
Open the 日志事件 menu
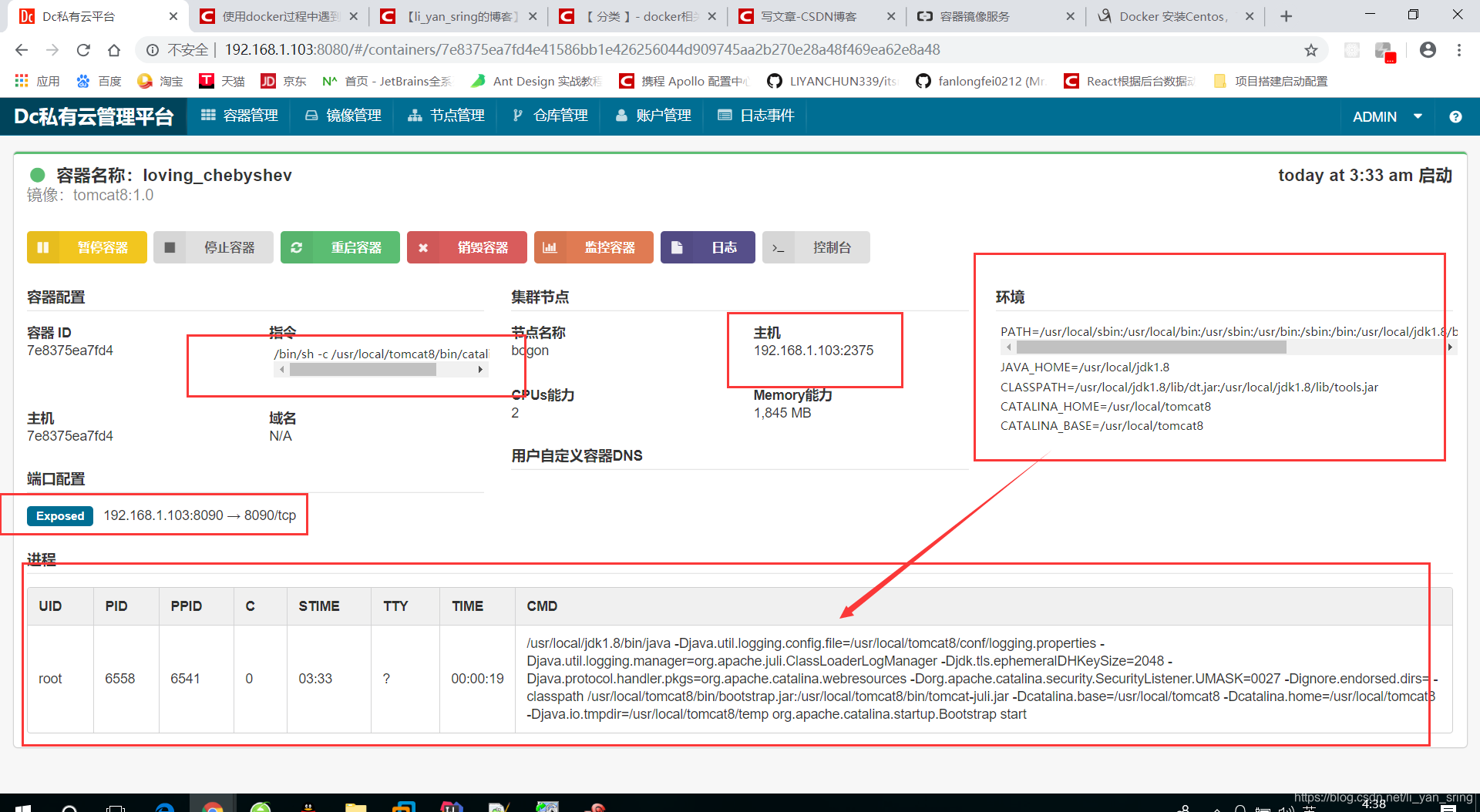click(756, 116)
